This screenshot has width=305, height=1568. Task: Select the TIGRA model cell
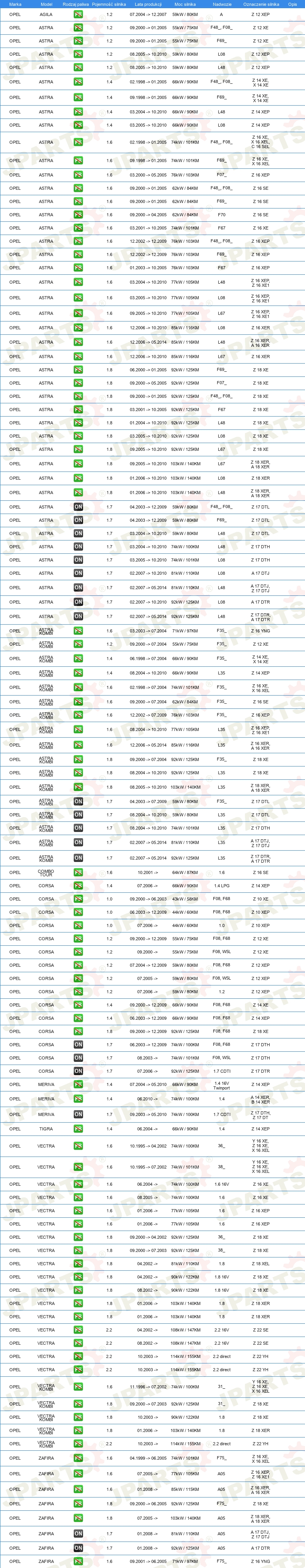[x=46, y=1129]
